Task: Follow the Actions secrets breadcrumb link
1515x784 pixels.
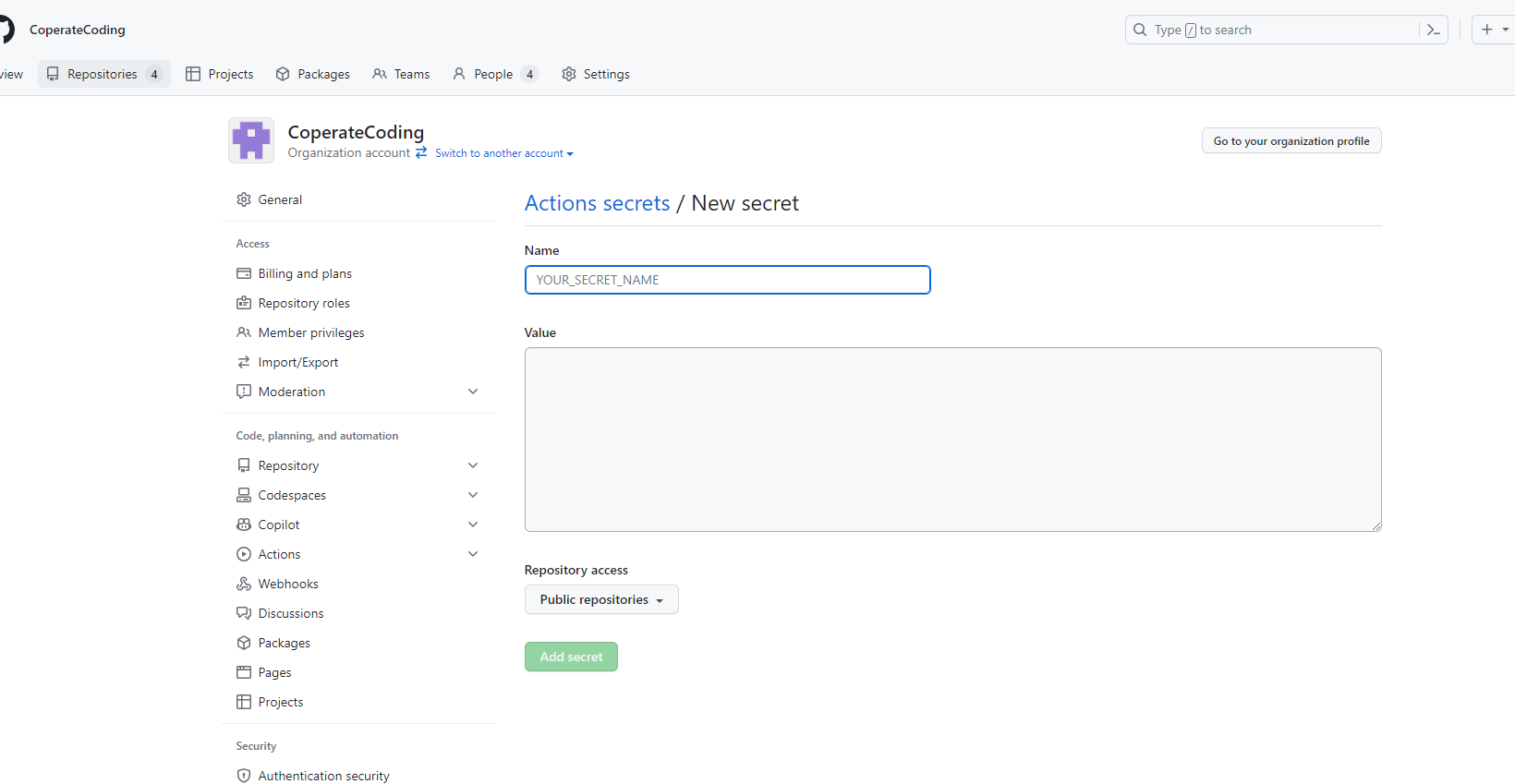Action: (598, 203)
